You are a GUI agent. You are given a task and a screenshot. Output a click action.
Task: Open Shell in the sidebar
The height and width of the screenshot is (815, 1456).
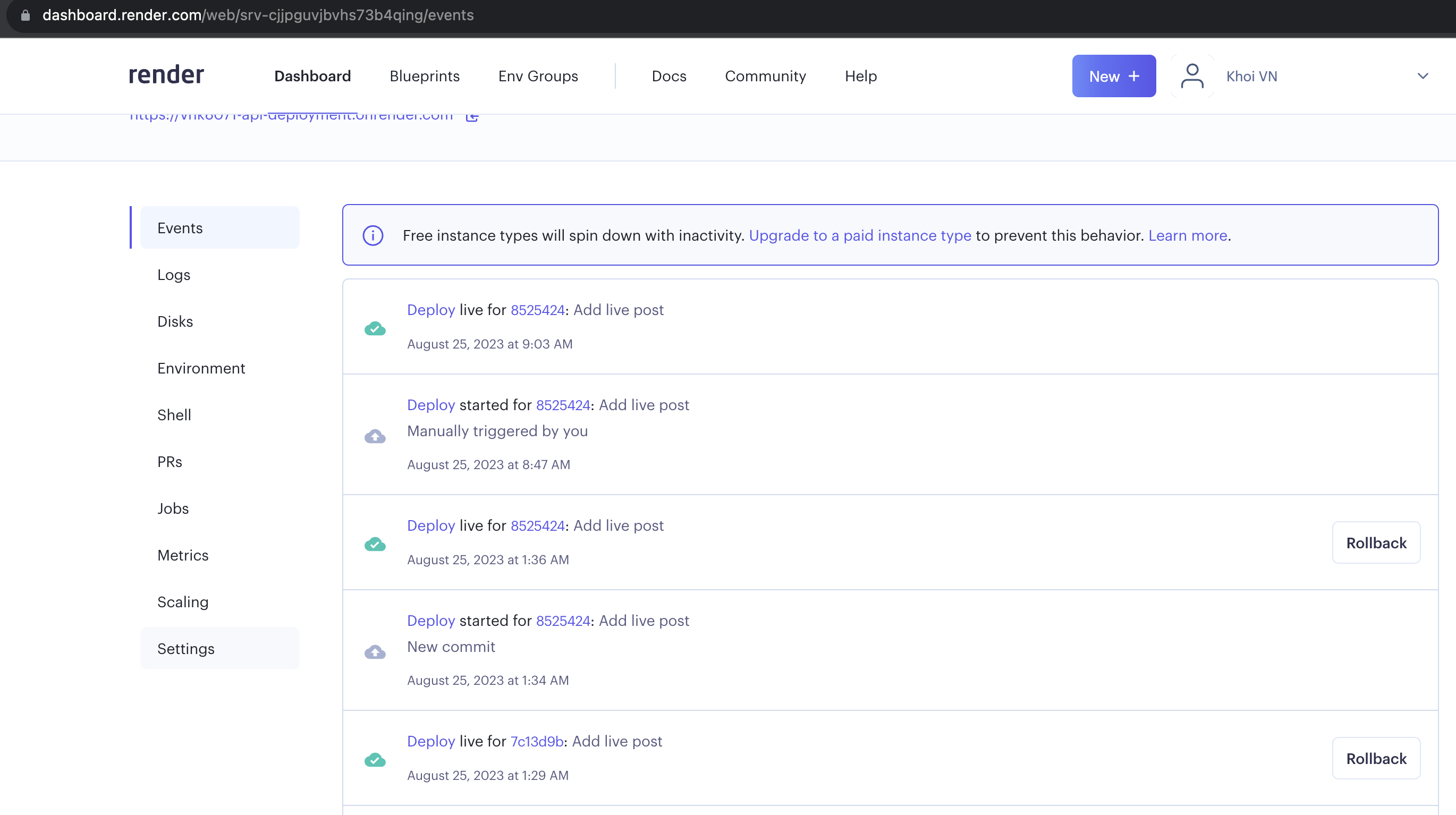(x=219, y=415)
